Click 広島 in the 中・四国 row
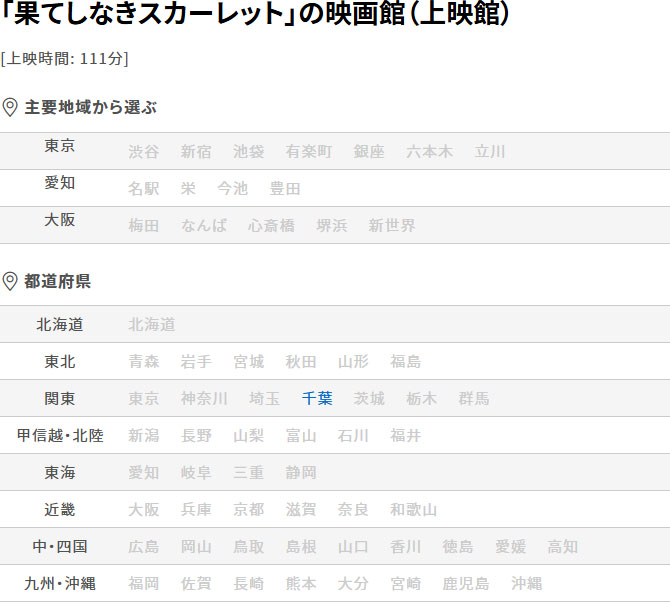 coord(144,547)
